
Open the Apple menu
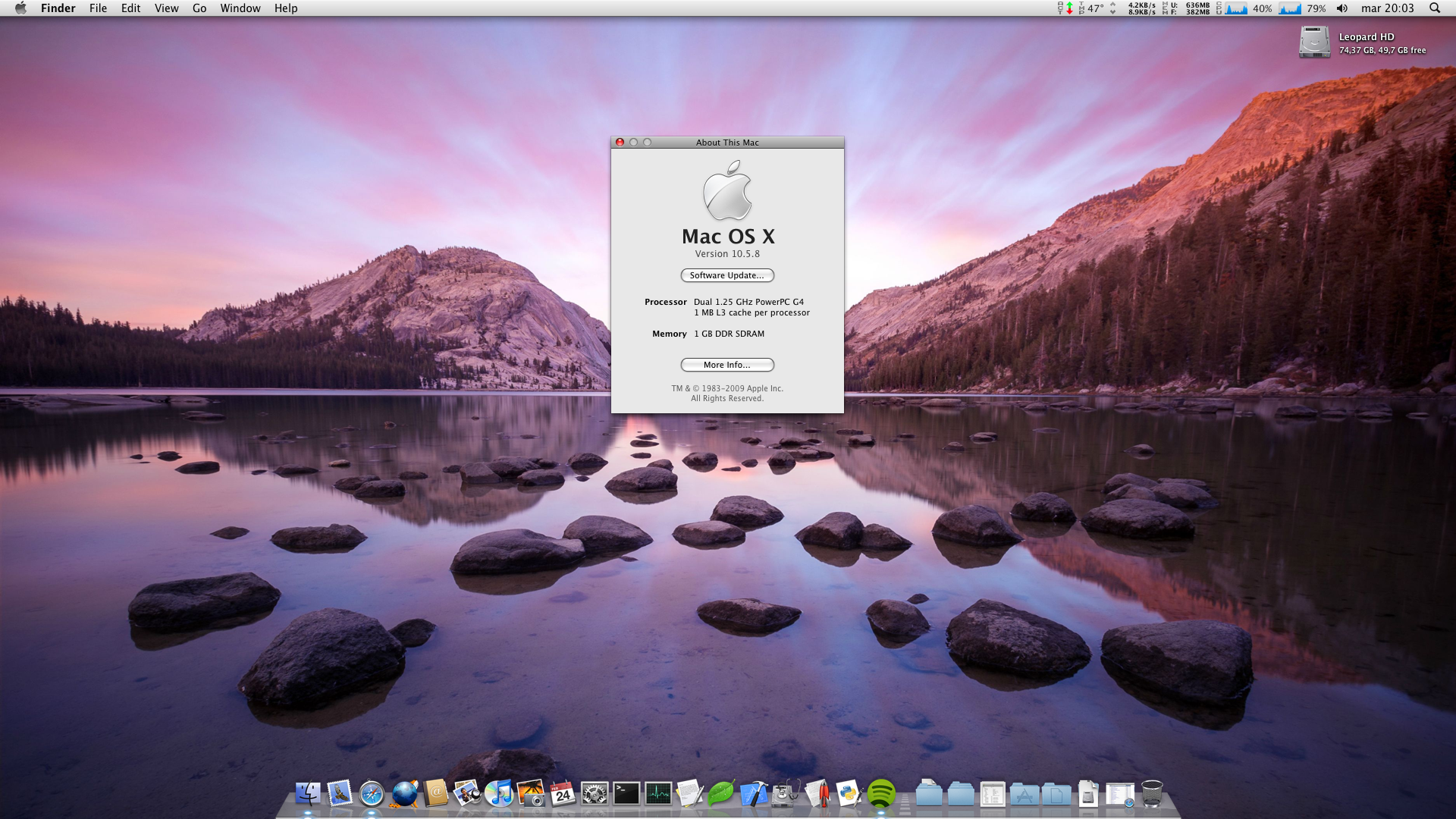20,8
